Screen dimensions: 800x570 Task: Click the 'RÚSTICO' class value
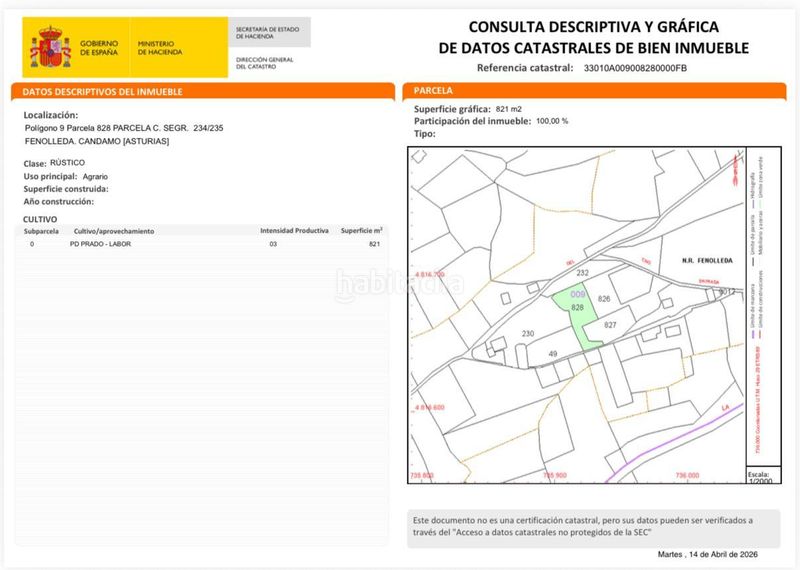click(67, 162)
